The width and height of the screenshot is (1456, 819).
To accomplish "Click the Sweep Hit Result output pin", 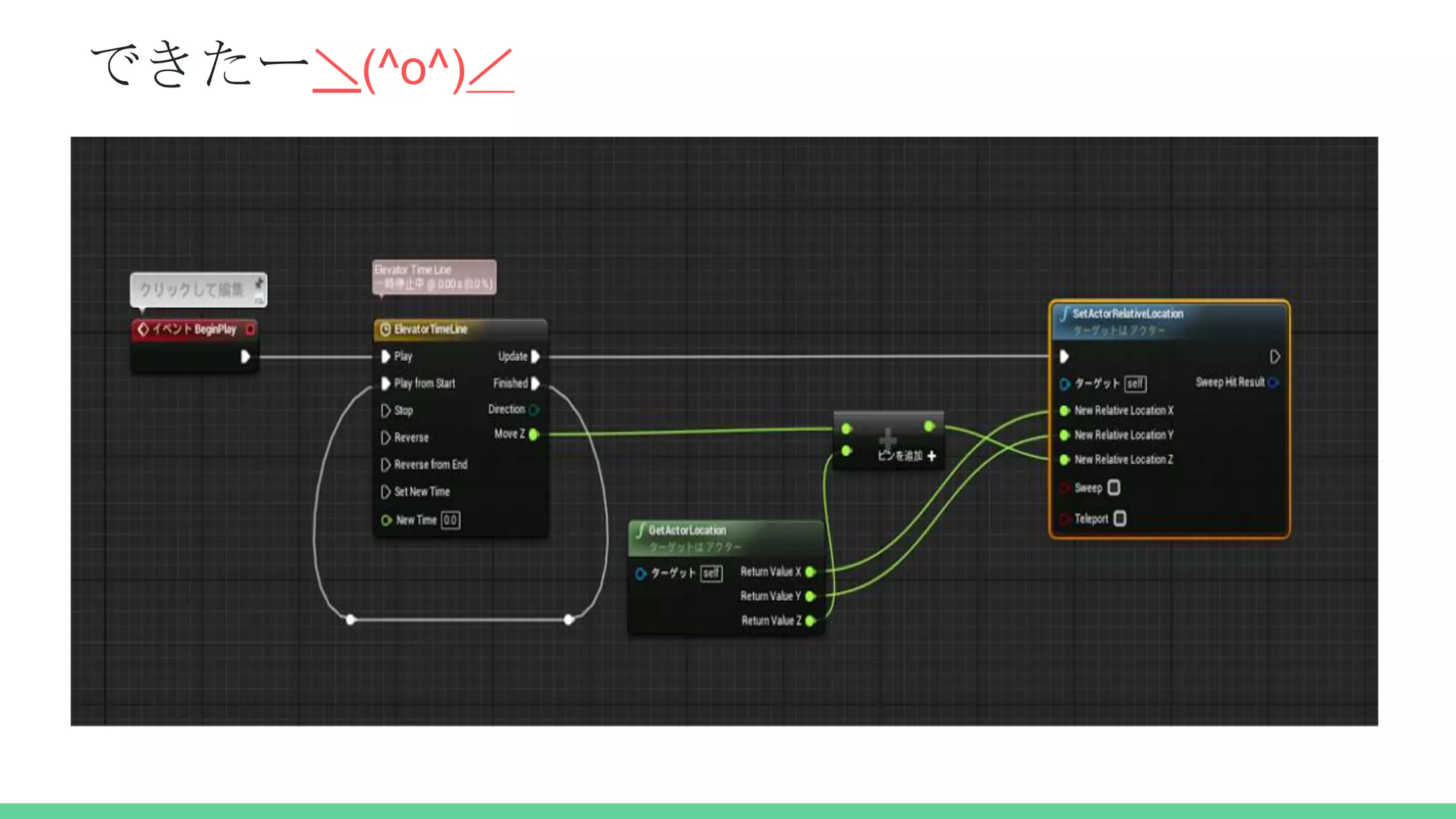I will (1273, 382).
